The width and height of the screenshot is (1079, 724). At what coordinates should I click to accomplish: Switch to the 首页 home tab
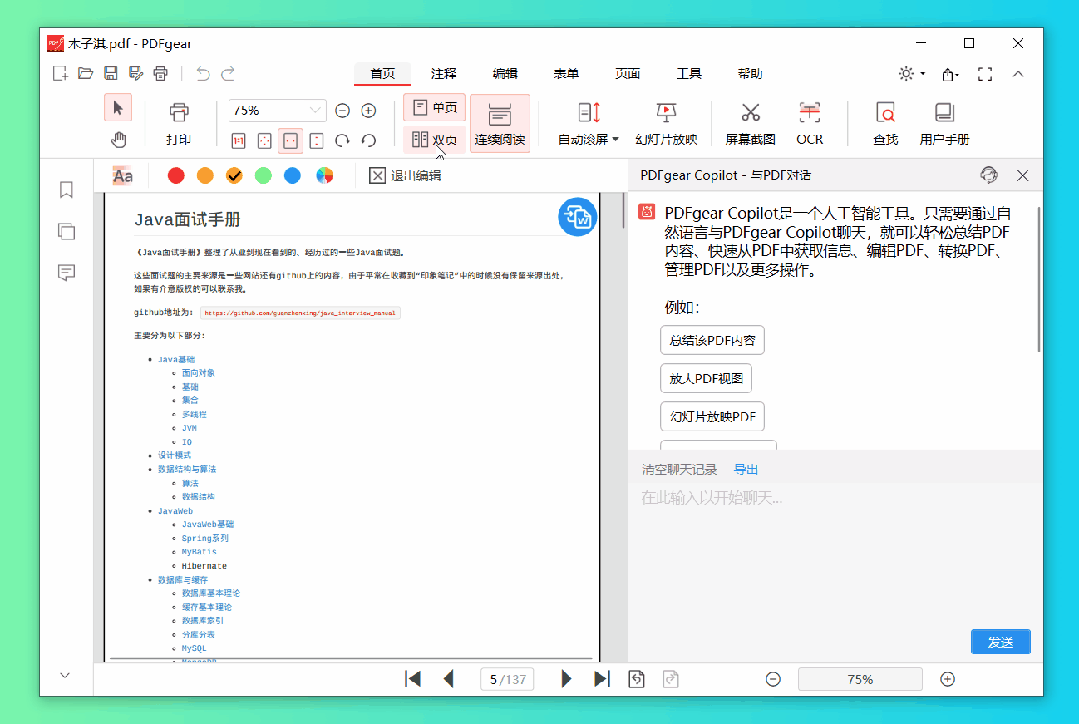[x=383, y=74]
